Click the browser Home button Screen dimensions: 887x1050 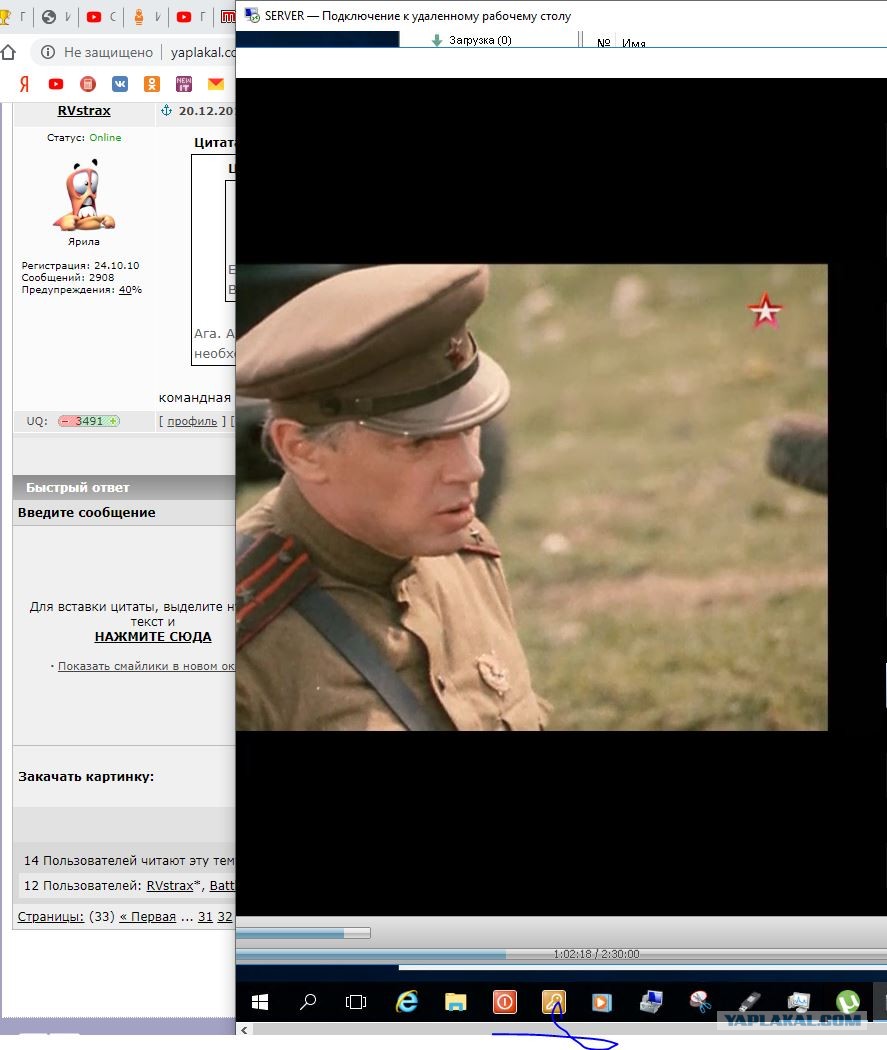point(9,52)
